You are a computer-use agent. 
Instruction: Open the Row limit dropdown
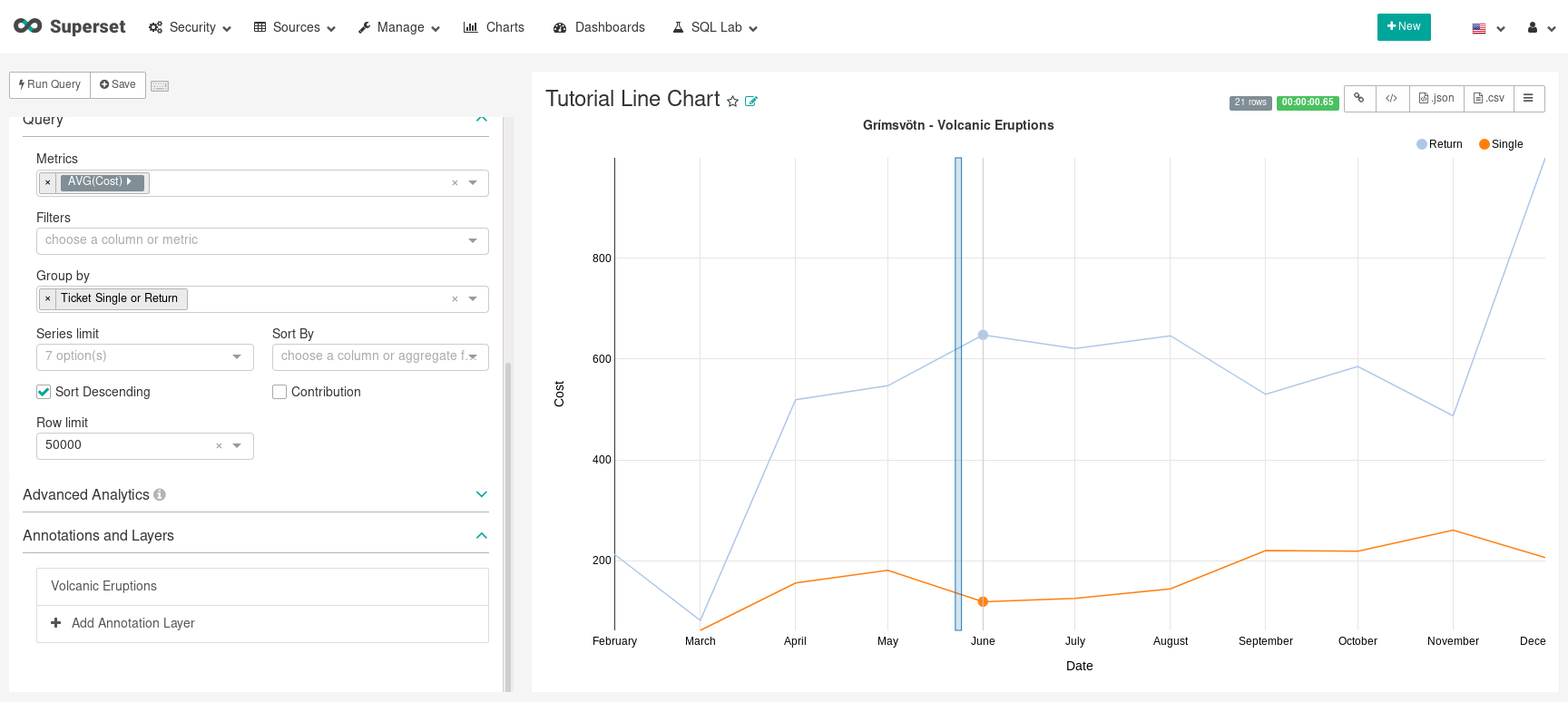click(237, 446)
